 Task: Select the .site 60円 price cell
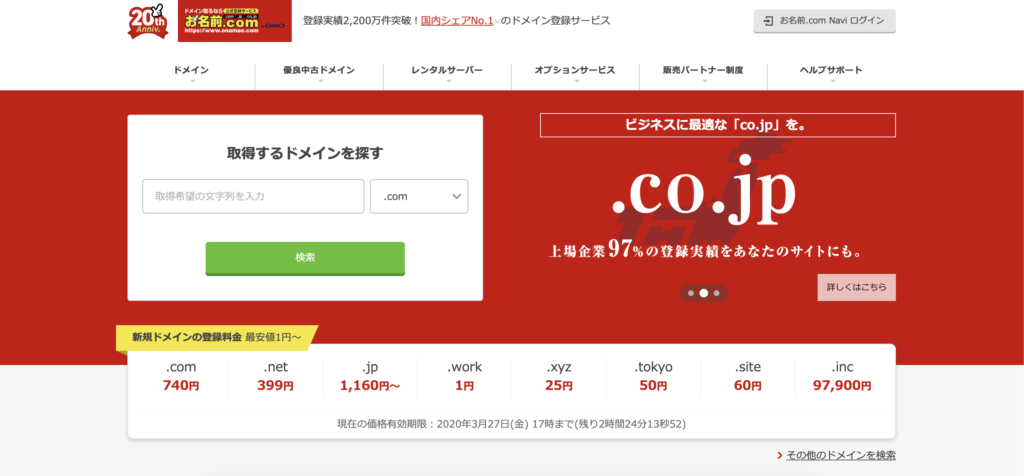point(748,377)
